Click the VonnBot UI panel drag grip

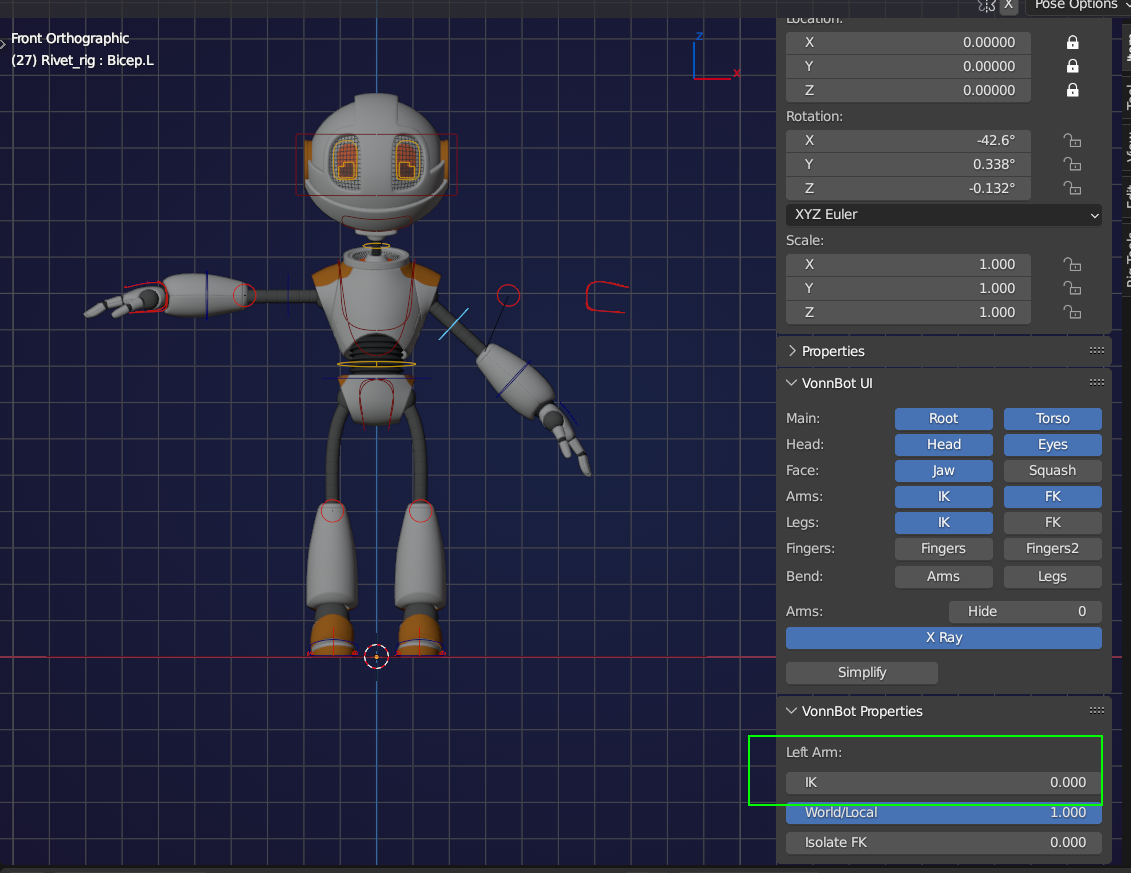[1096, 383]
